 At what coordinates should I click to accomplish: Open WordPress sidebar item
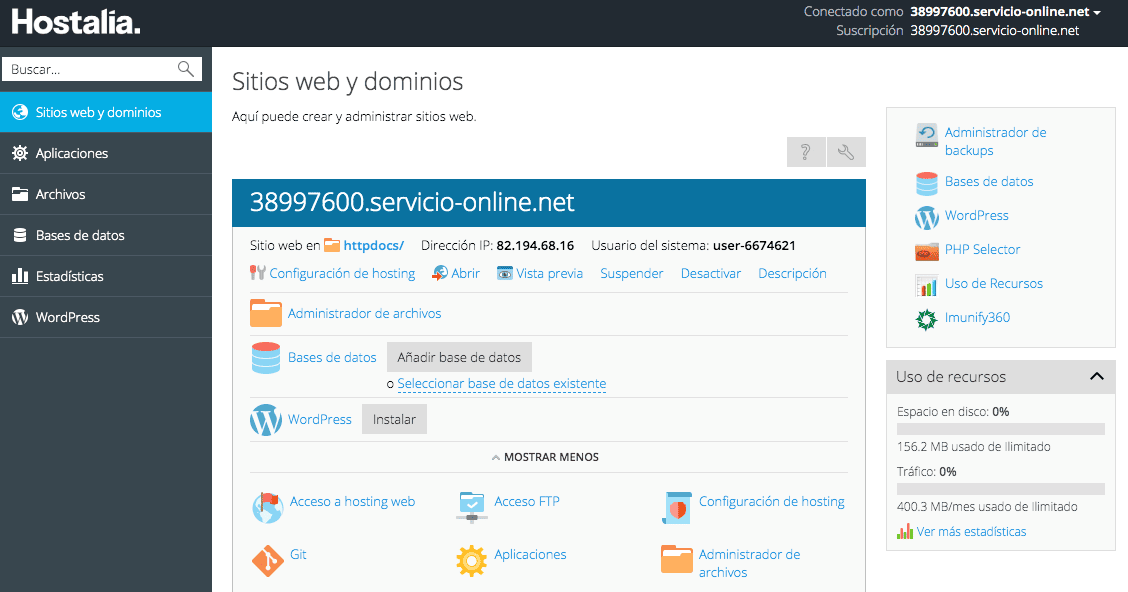tap(106, 317)
